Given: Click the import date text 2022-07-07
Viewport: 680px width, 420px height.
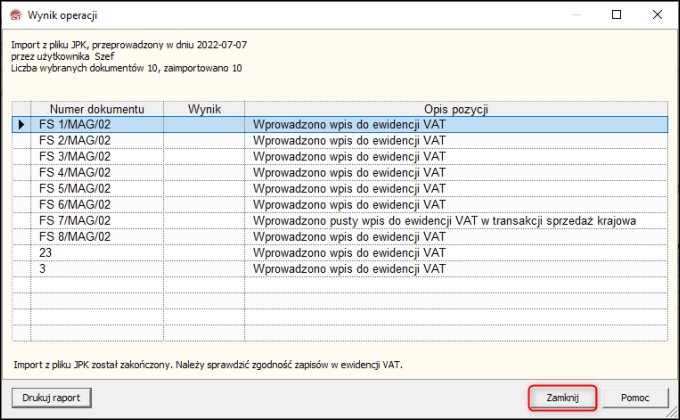Looking at the screenshot, I should (222, 45).
